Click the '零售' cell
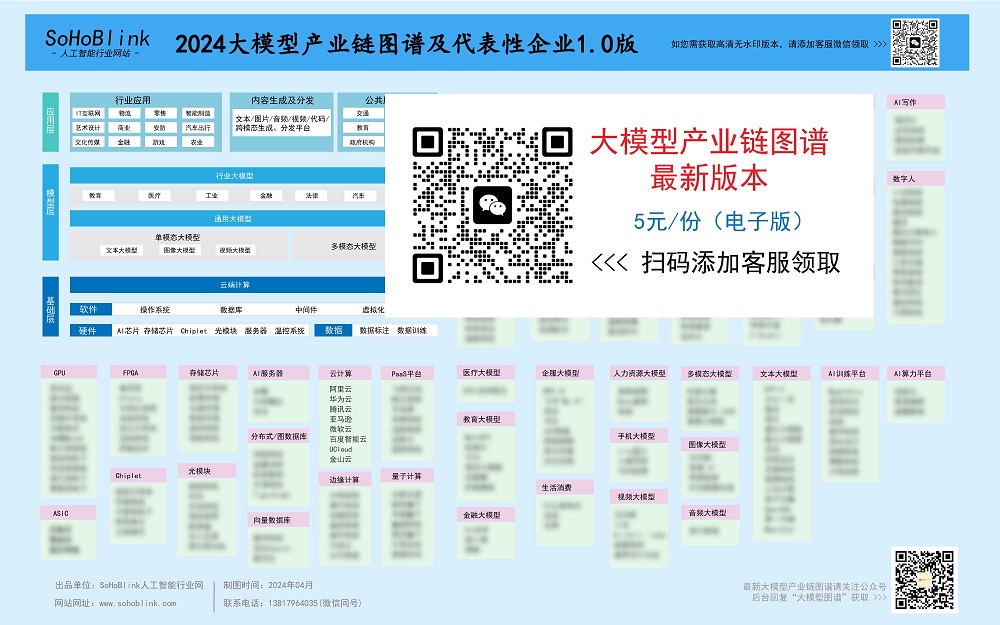1000x625 pixels. click(160, 114)
